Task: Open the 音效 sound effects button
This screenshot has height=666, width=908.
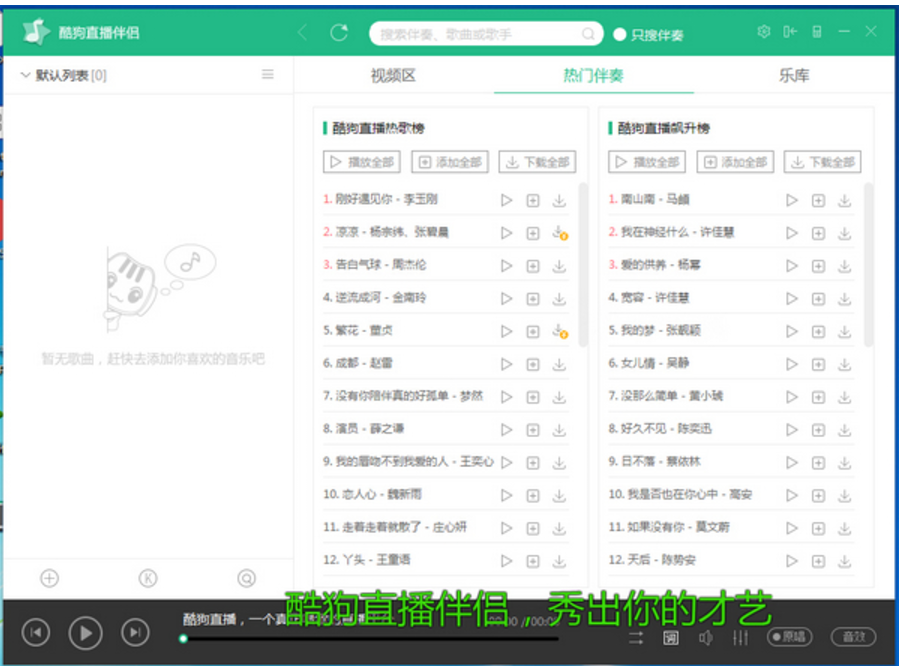Action: [853, 637]
